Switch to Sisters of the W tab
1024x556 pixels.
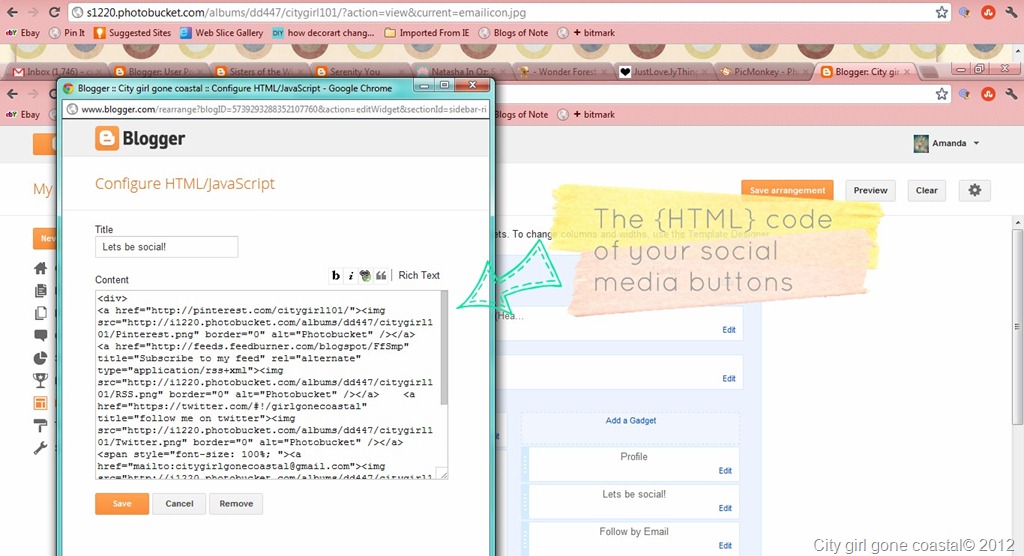pos(258,72)
